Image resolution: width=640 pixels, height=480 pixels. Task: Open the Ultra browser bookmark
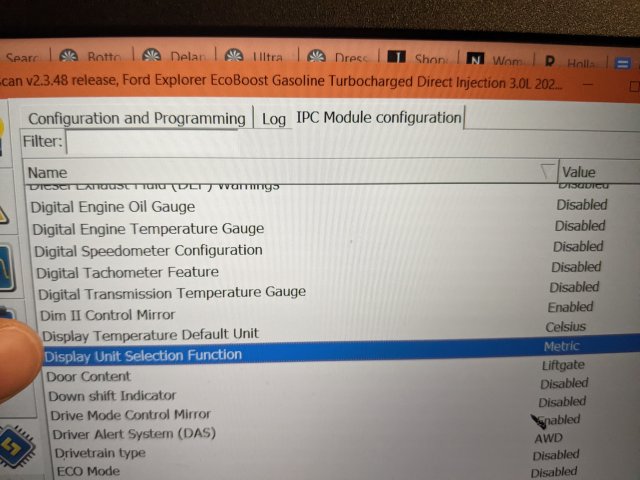tap(253, 56)
